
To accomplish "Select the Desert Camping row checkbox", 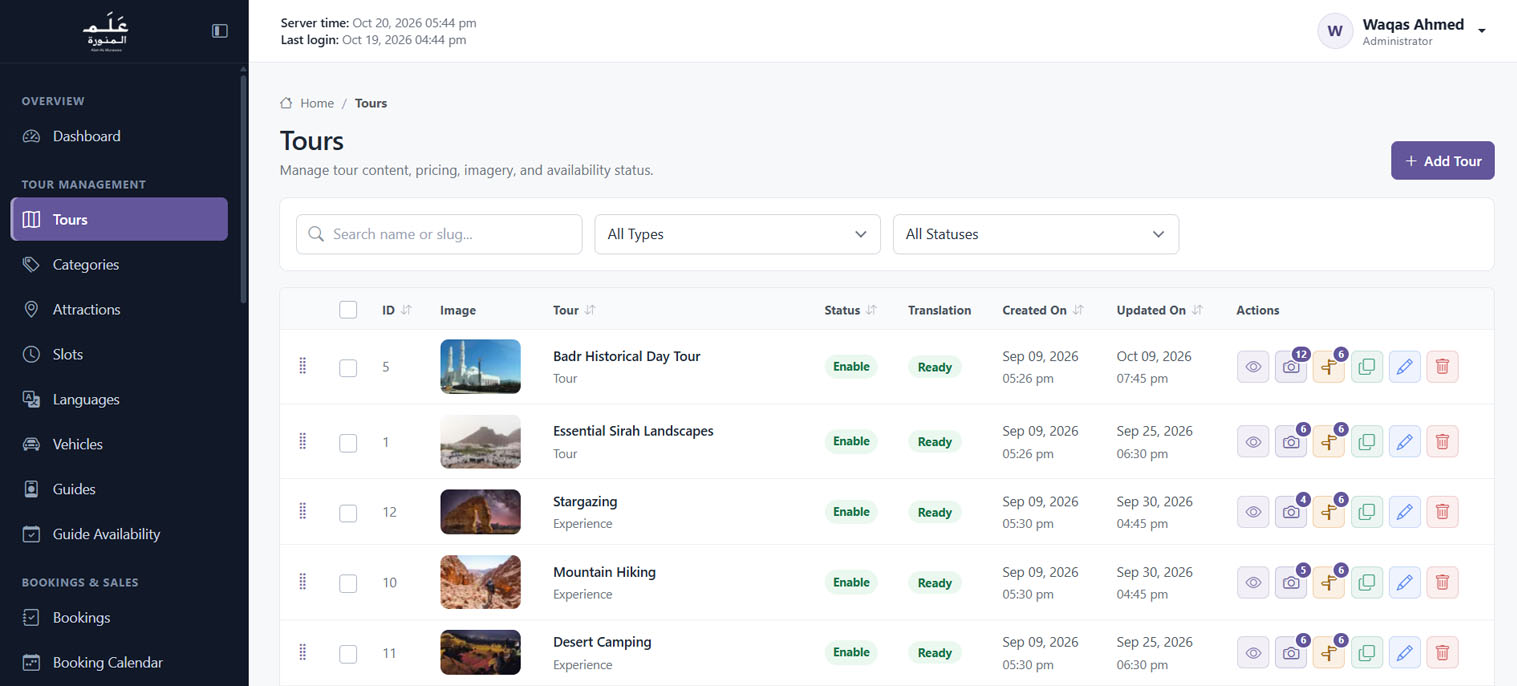I will pos(348,654).
